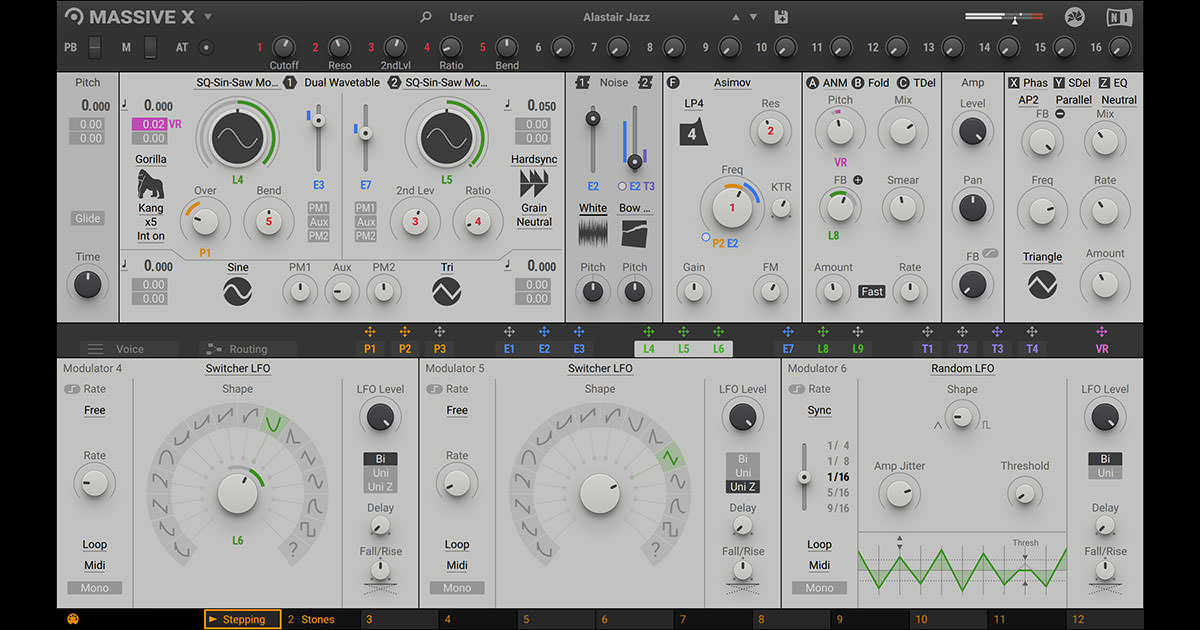Toggle the Mono button in Modulator 4
The height and width of the screenshot is (630, 1200).
coord(95,588)
